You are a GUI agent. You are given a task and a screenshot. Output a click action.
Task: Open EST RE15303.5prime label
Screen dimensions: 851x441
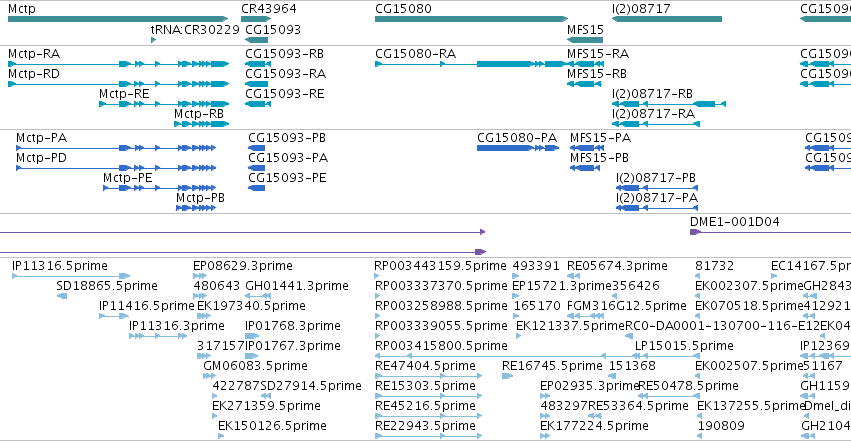click(425, 386)
